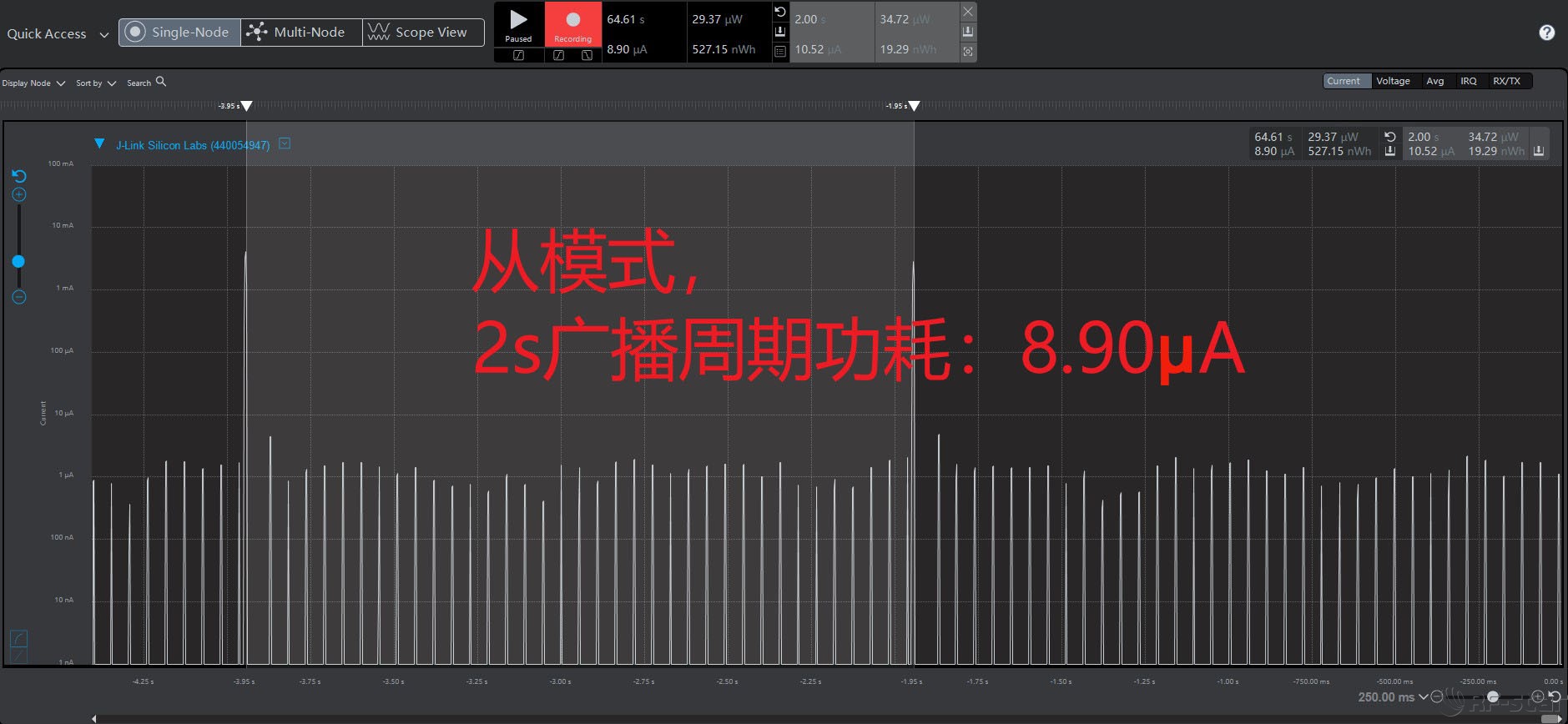The image size is (1568, 724).
Task: Zoom in the time axis
Action: (x=1538, y=696)
